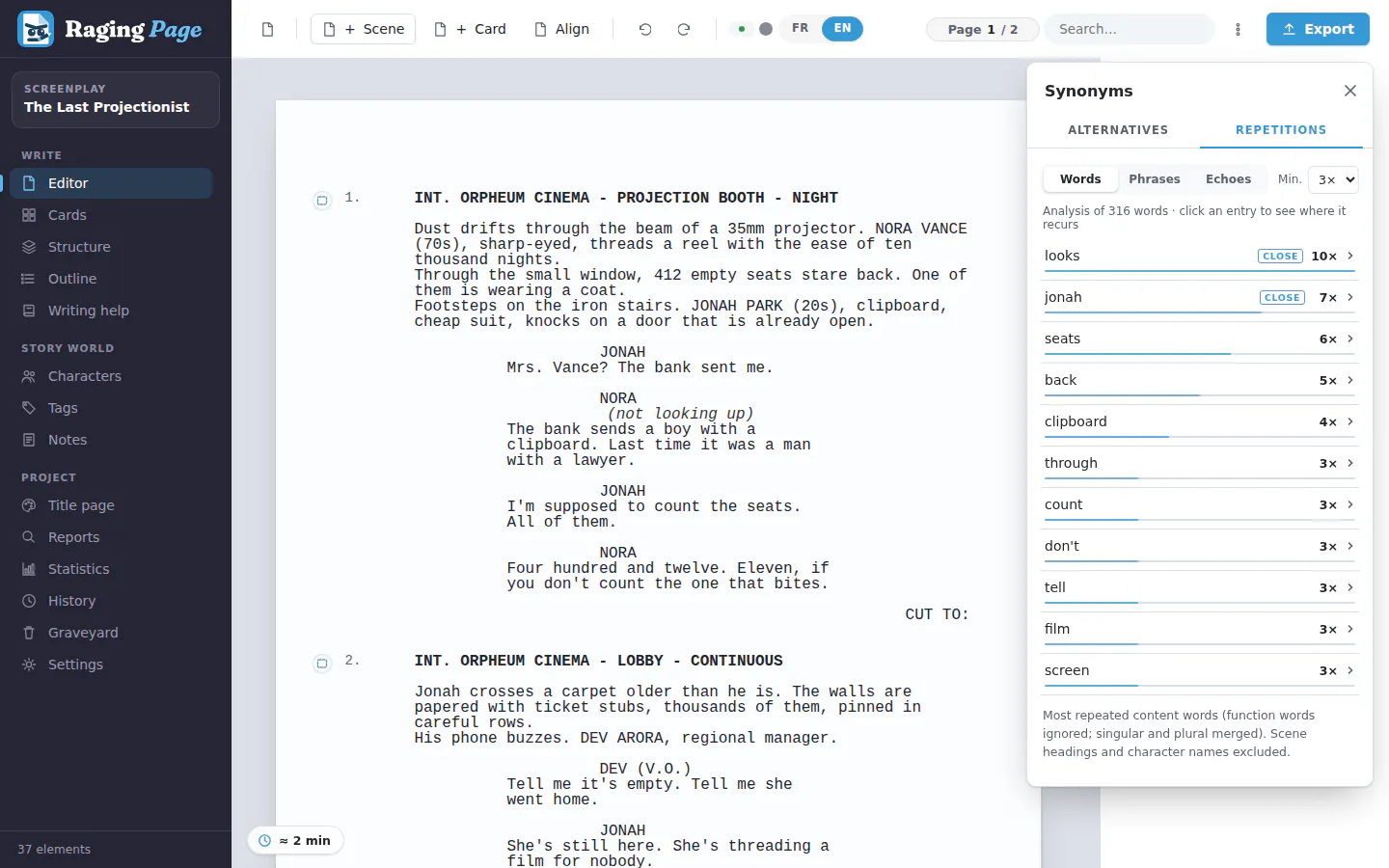Focus the Search field

1130,29
